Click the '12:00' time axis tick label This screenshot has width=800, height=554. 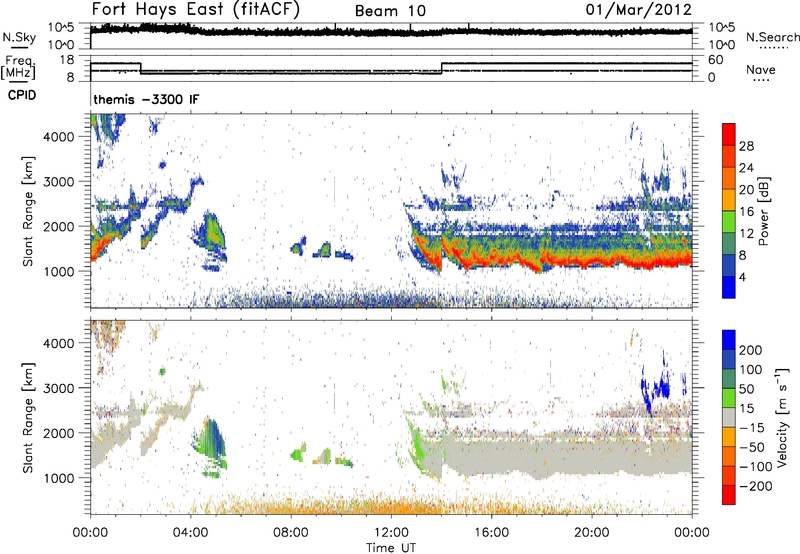[x=391, y=533]
